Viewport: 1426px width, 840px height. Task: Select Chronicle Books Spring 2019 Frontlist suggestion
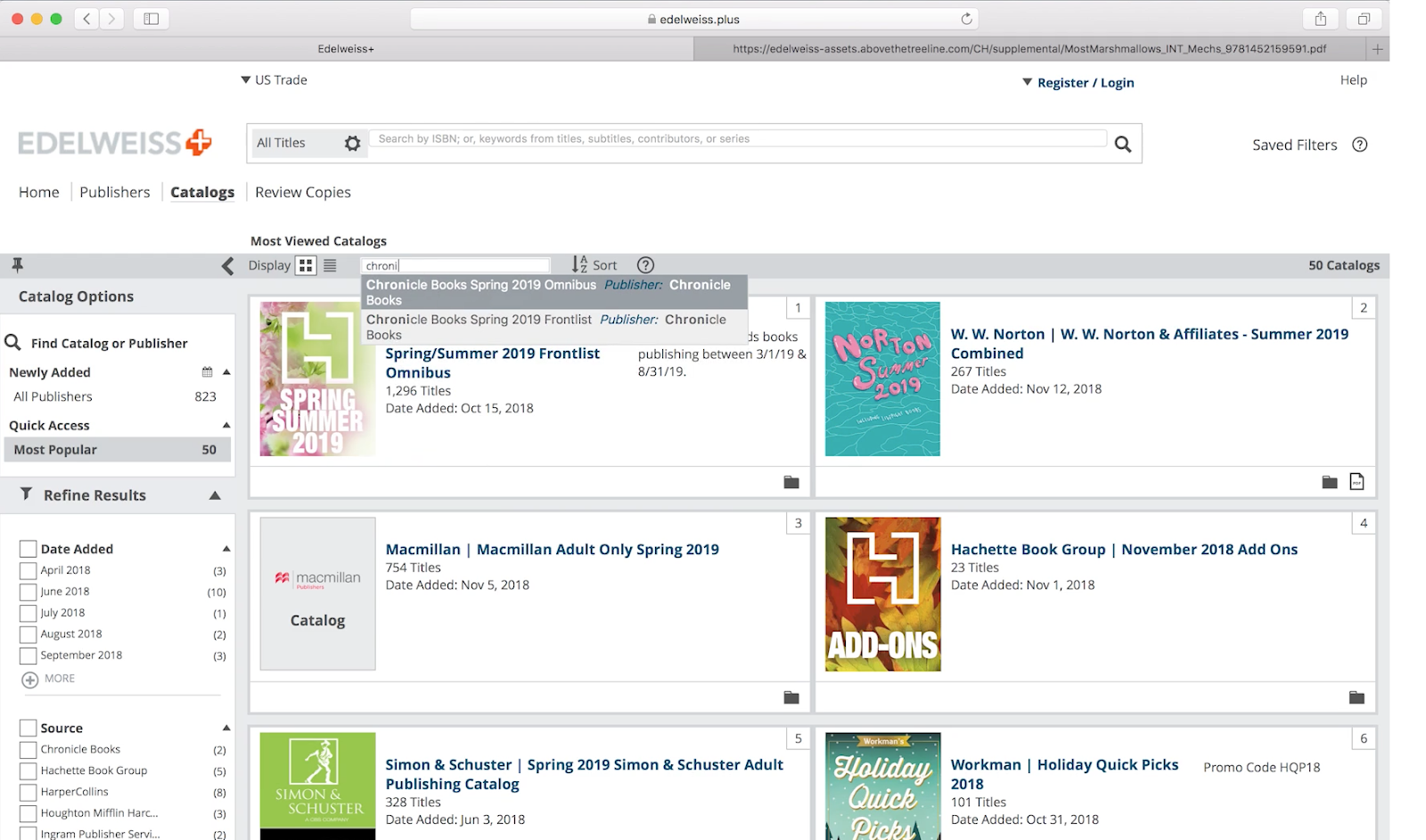[x=553, y=327]
